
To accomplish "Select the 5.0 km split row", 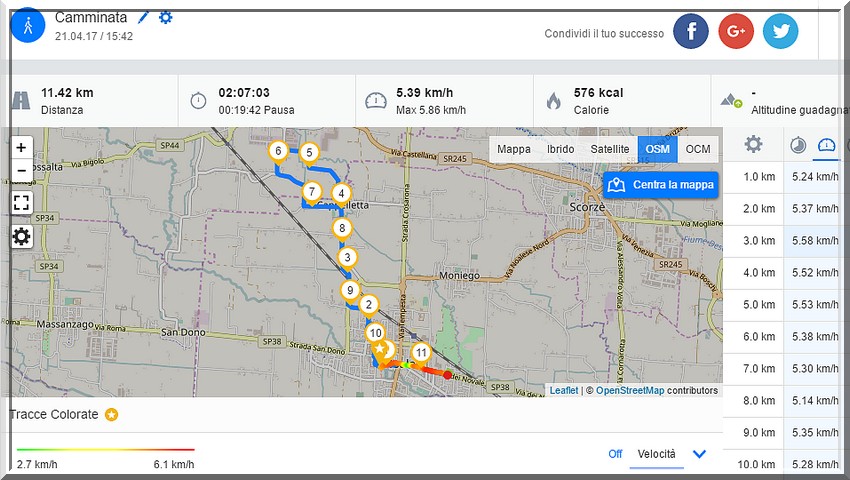I will [x=786, y=305].
